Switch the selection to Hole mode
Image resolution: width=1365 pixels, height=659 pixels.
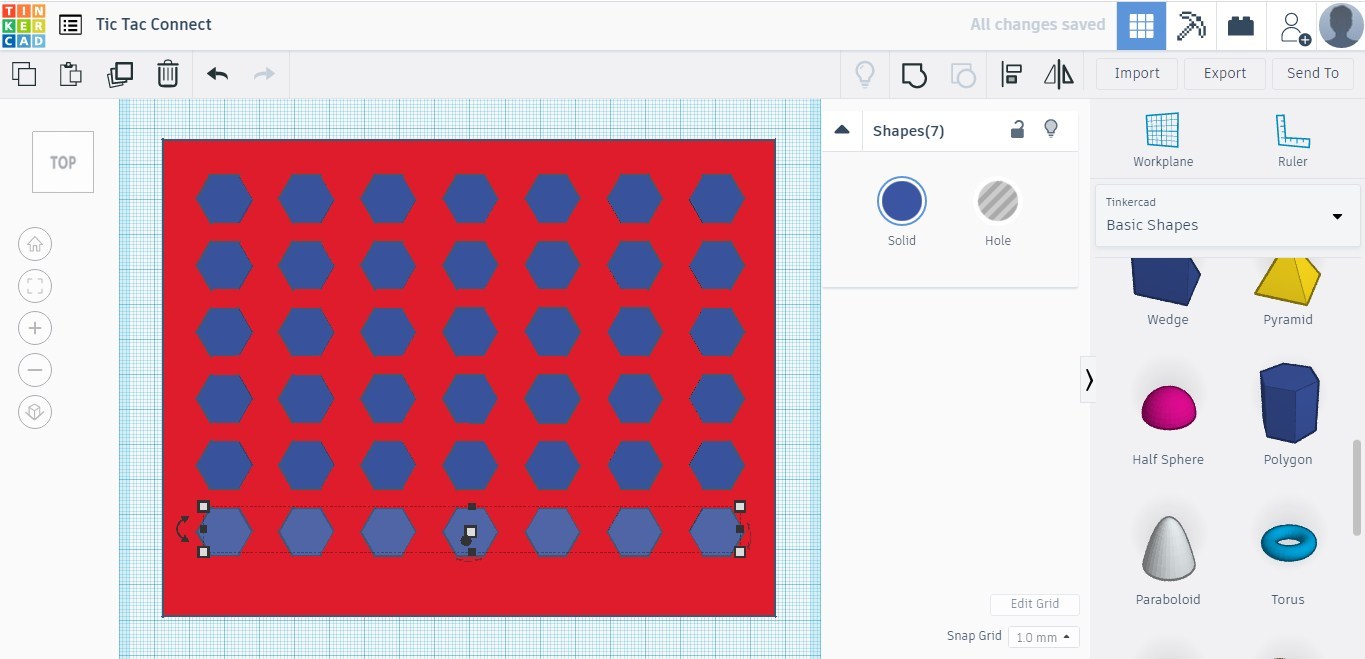pos(997,199)
